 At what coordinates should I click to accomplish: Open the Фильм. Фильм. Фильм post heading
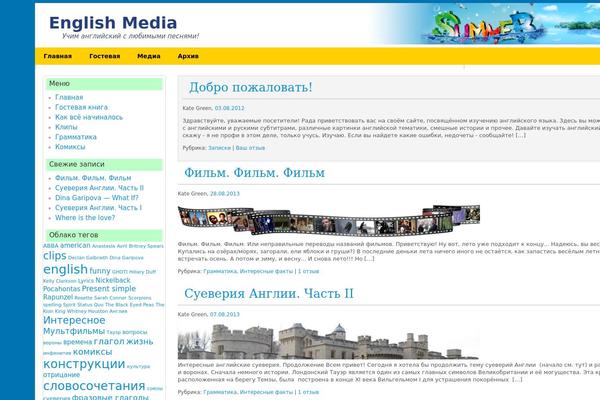click(254, 173)
